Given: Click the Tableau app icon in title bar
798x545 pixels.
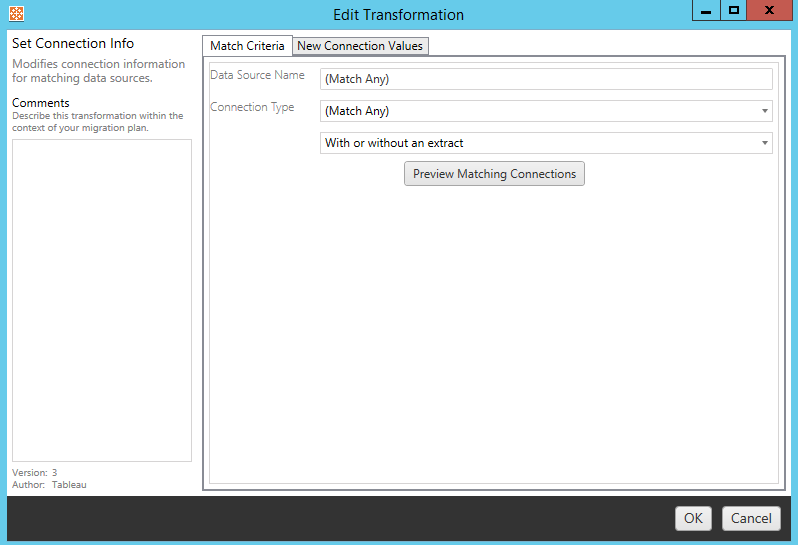Looking at the screenshot, I should tap(15, 15).
